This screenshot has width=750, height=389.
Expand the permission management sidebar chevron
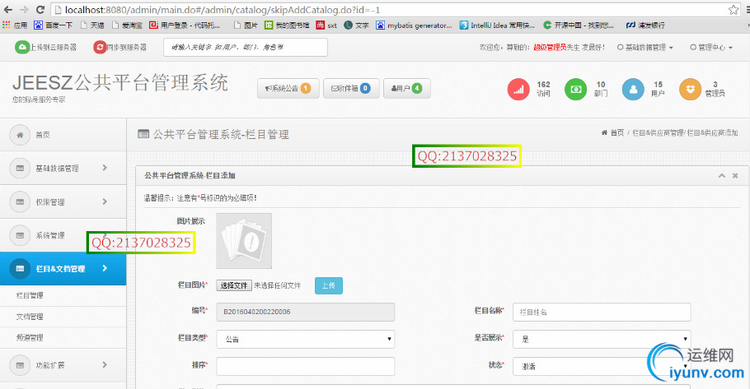(105, 201)
